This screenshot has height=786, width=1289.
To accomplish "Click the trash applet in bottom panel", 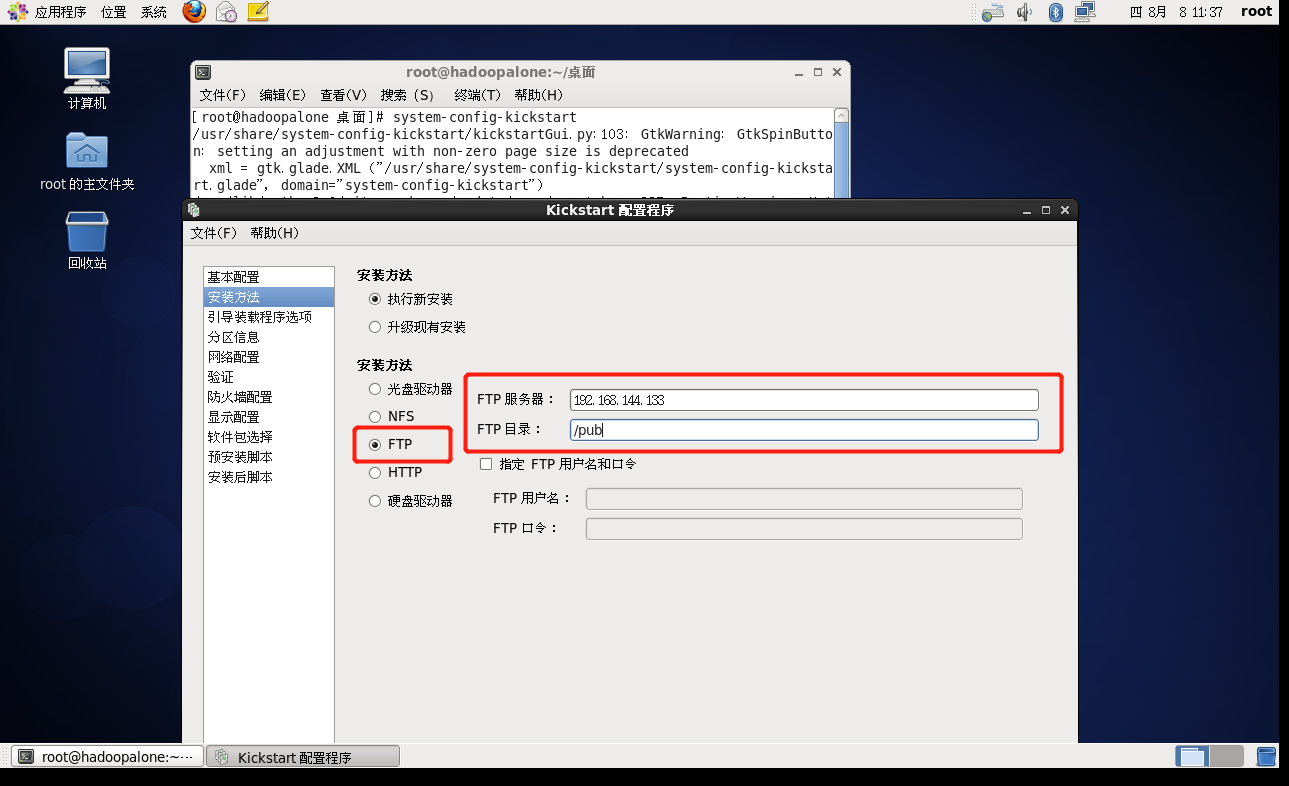I will [x=1266, y=756].
